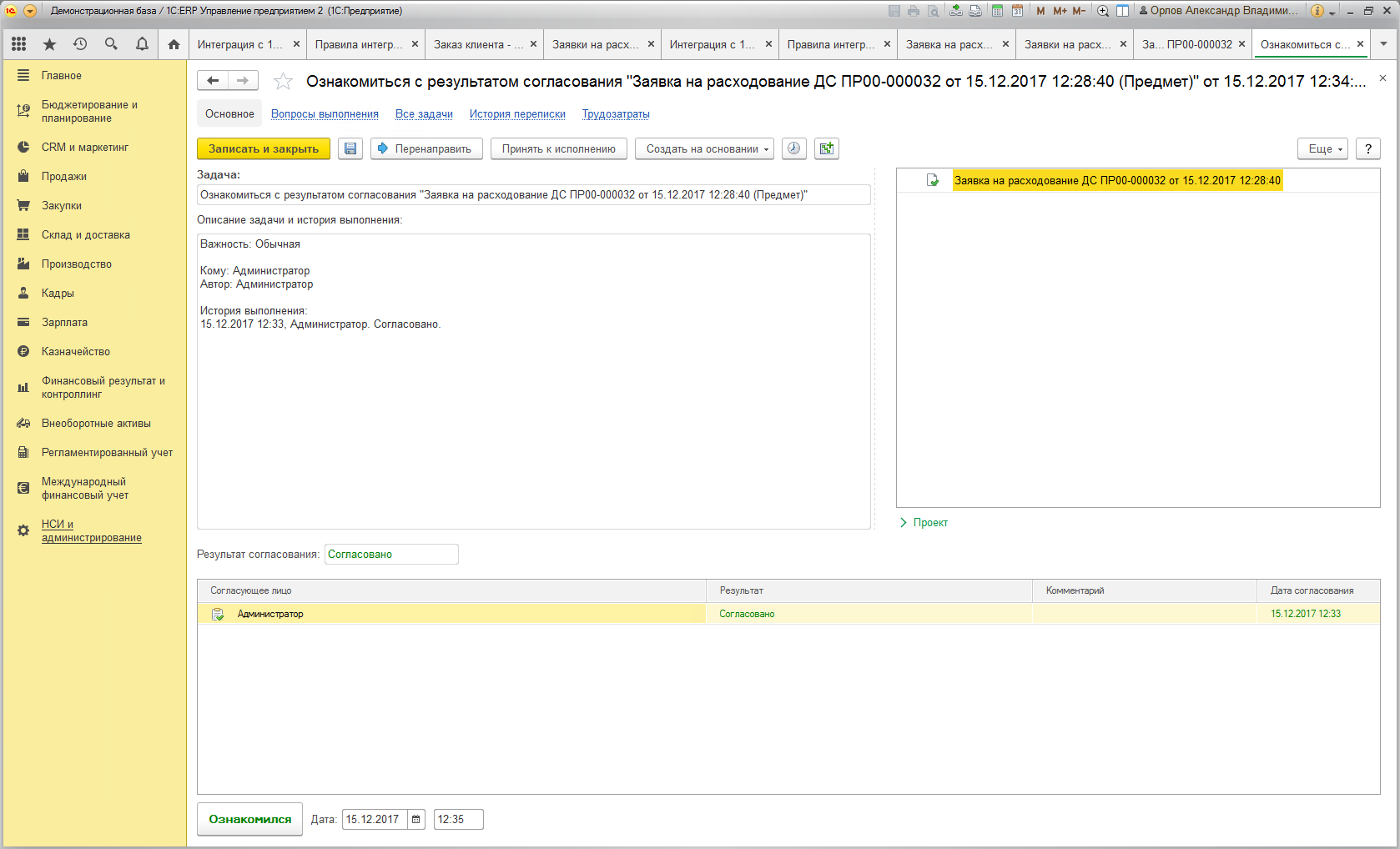
Task: Open the calendar picker next to the date field
Action: (x=416, y=819)
